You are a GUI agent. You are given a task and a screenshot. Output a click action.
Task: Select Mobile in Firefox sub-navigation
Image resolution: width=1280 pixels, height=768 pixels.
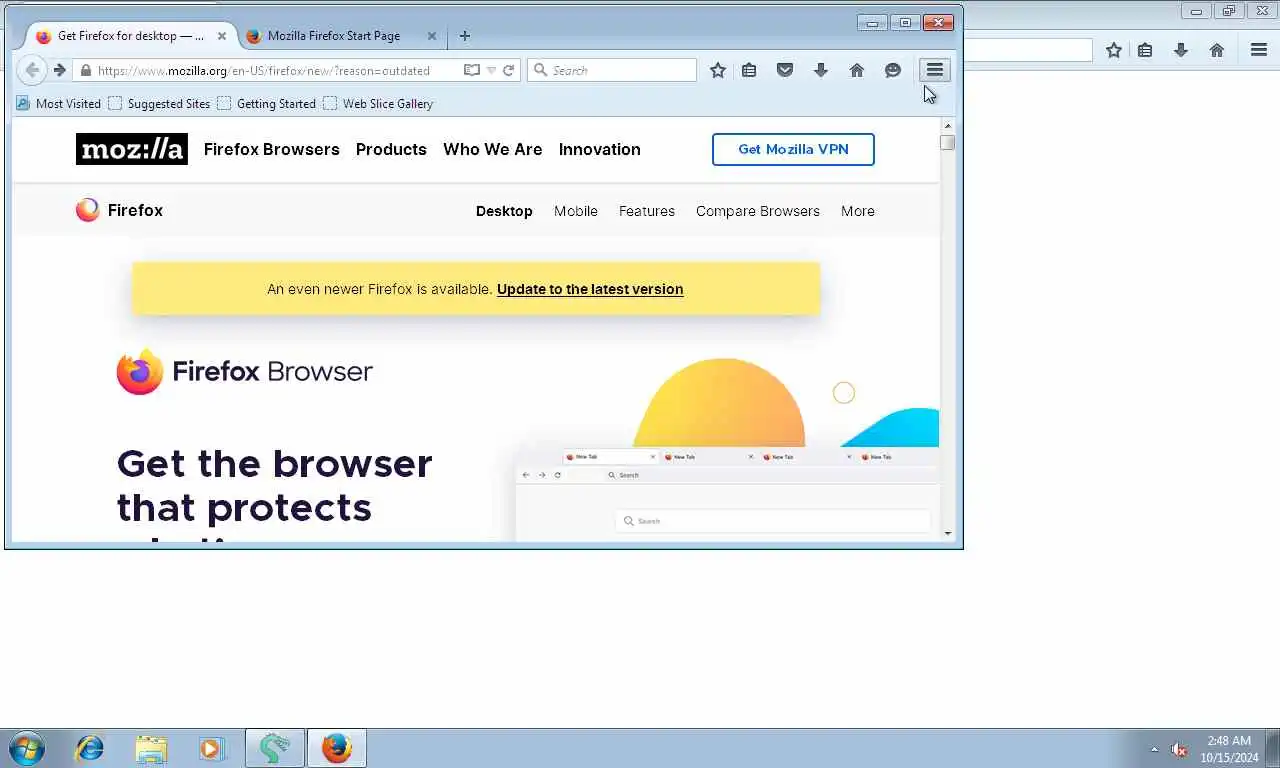576,211
